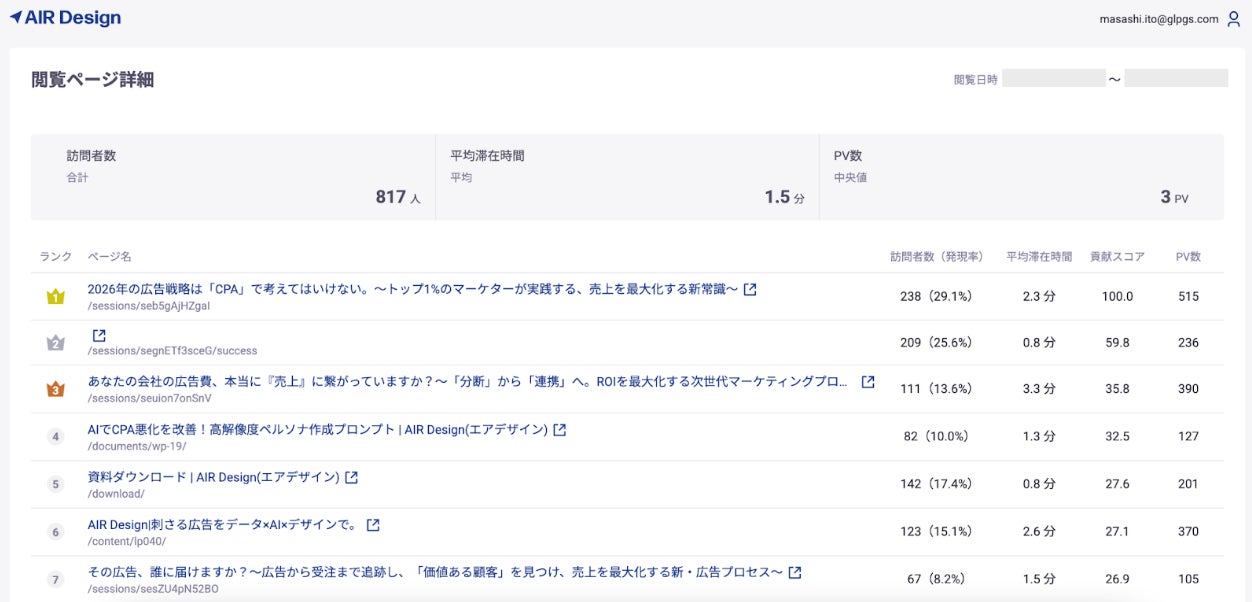1252x602 pixels.
Task: Open external link icon for その広告、誰に届けますか row
Action: [x=795, y=572]
